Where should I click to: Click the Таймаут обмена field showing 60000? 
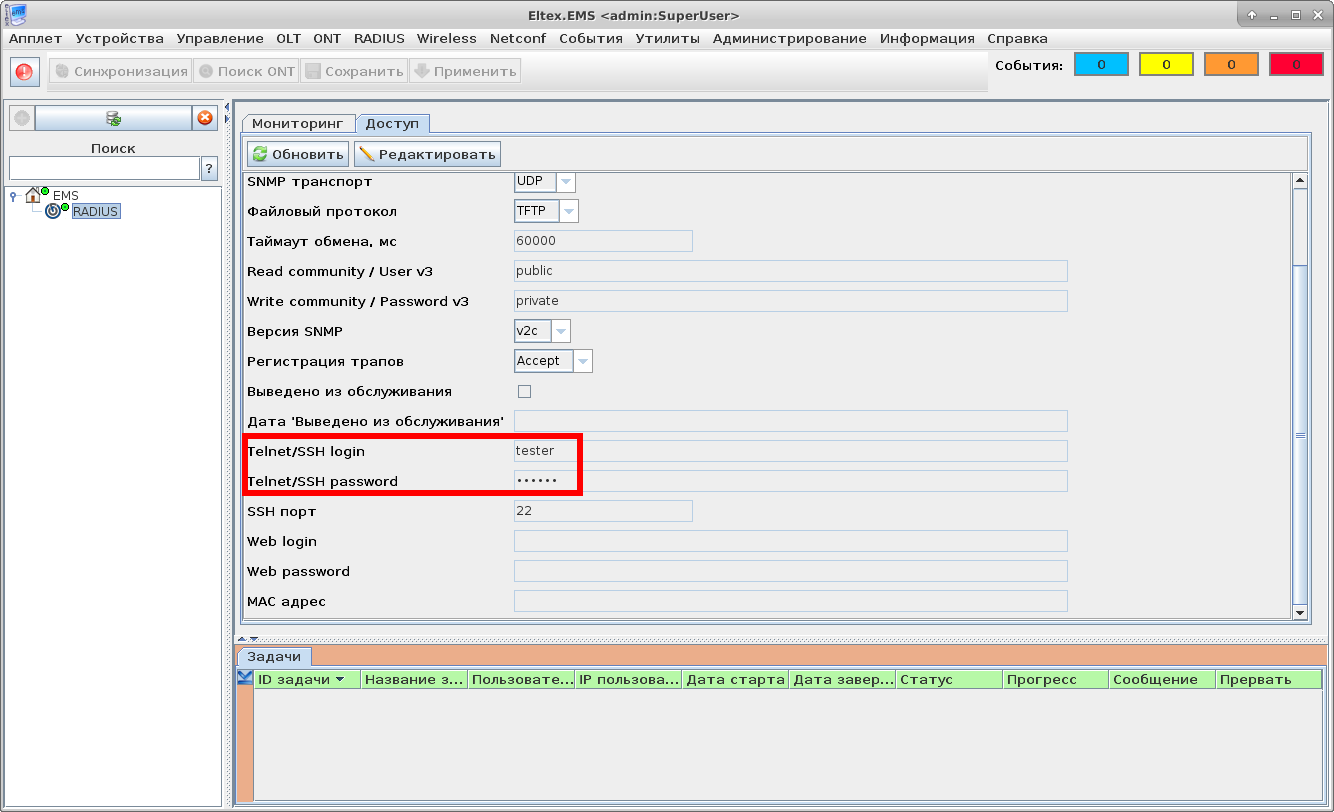tap(603, 241)
